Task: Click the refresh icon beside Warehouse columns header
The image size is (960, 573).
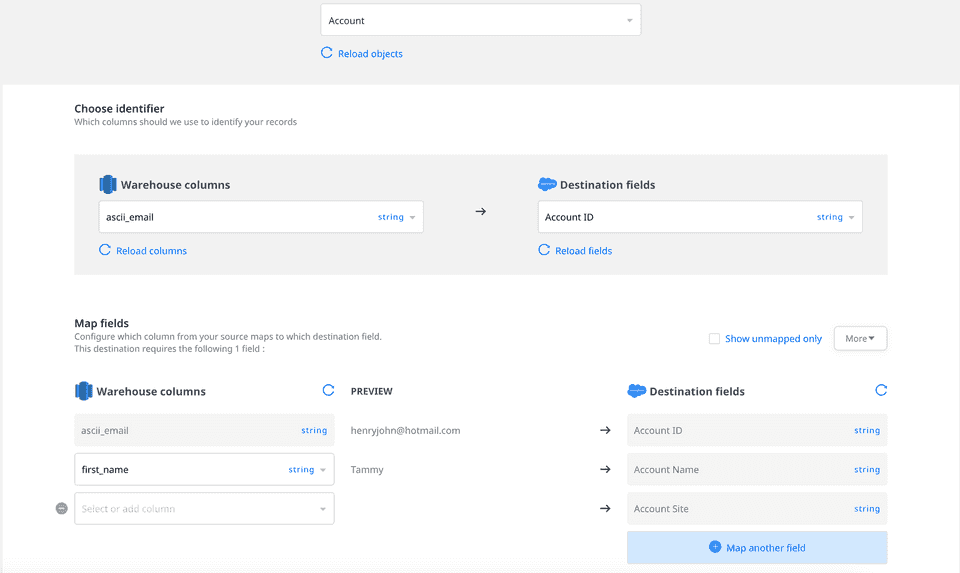Action: click(x=328, y=391)
